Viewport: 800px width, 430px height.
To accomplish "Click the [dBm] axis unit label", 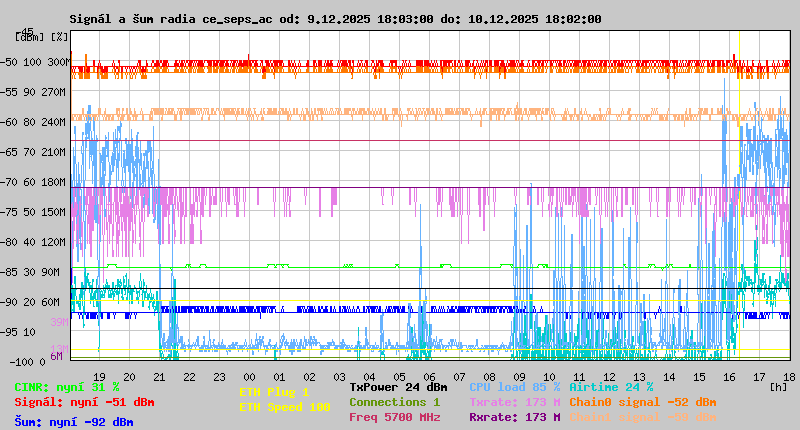I will point(29,37).
